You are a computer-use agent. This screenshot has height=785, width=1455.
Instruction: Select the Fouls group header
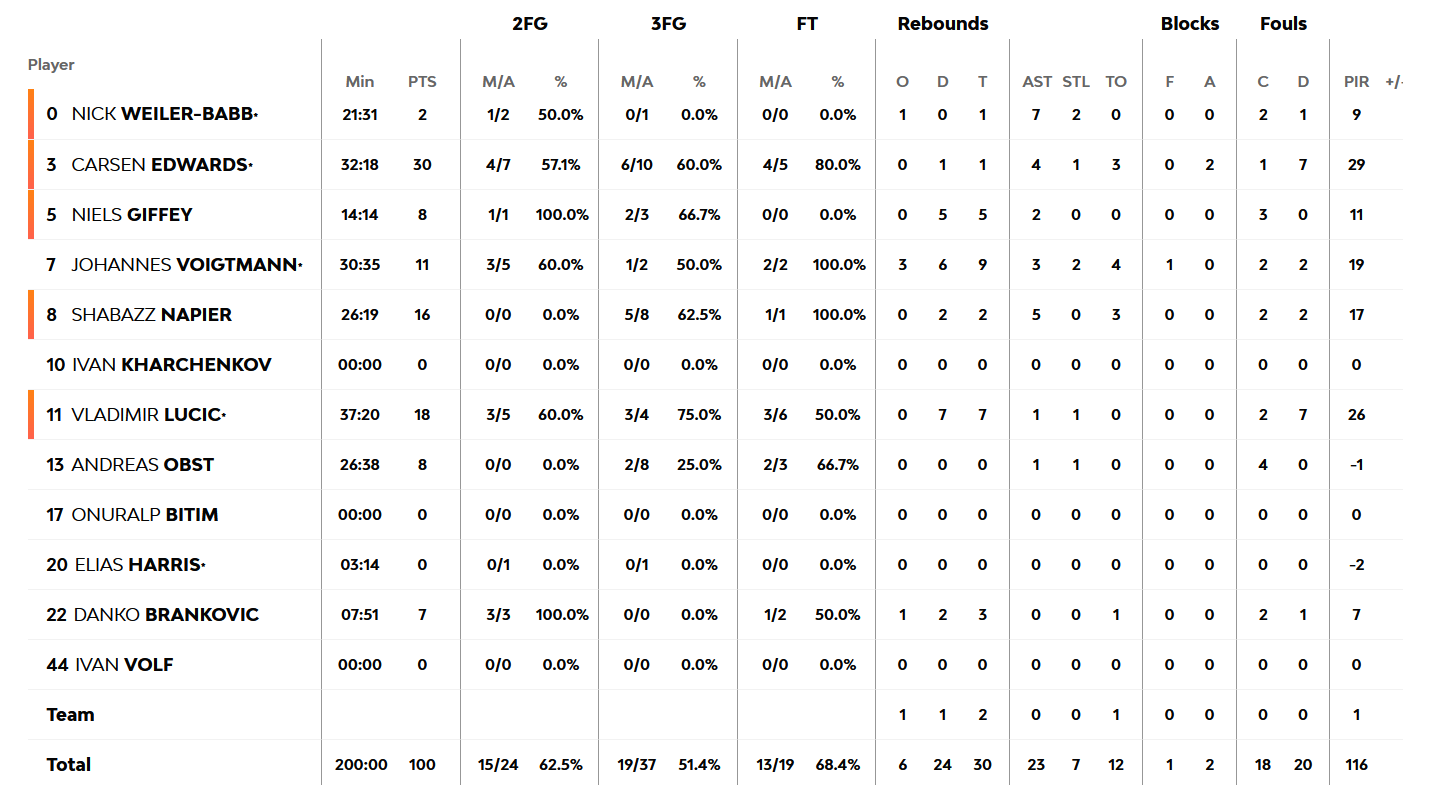pos(1283,24)
